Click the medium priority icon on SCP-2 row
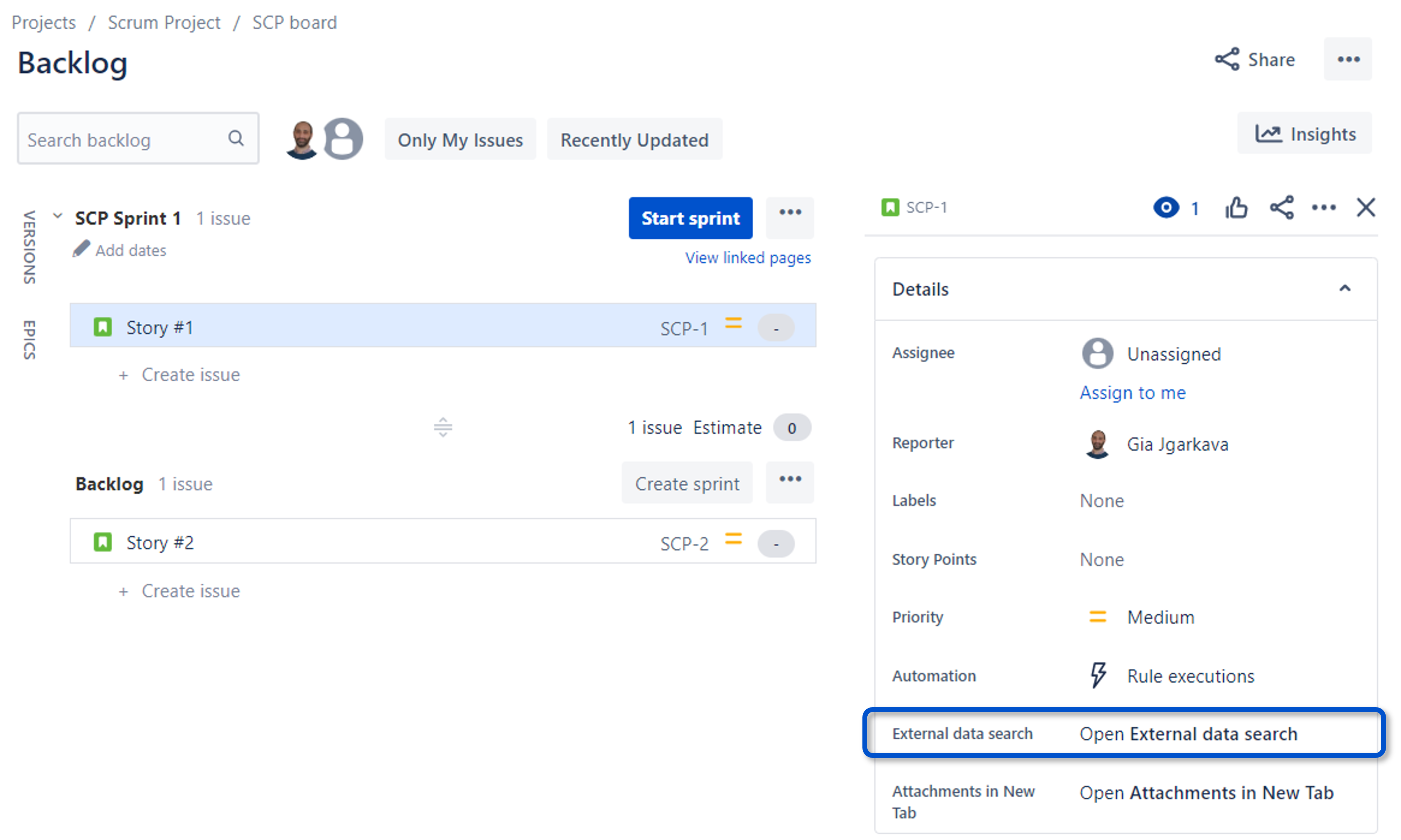 [733, 539]
